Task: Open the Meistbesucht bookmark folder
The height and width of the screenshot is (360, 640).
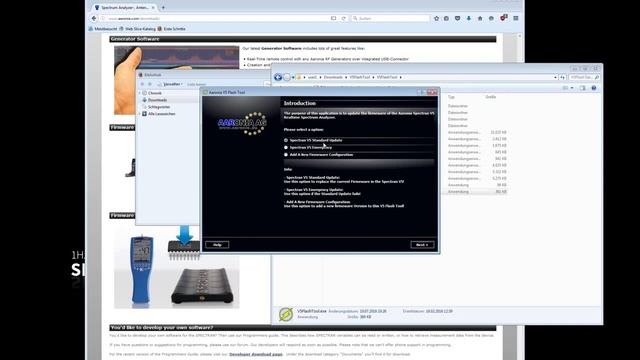Action: pyautogui.click(x=103, y=29)
